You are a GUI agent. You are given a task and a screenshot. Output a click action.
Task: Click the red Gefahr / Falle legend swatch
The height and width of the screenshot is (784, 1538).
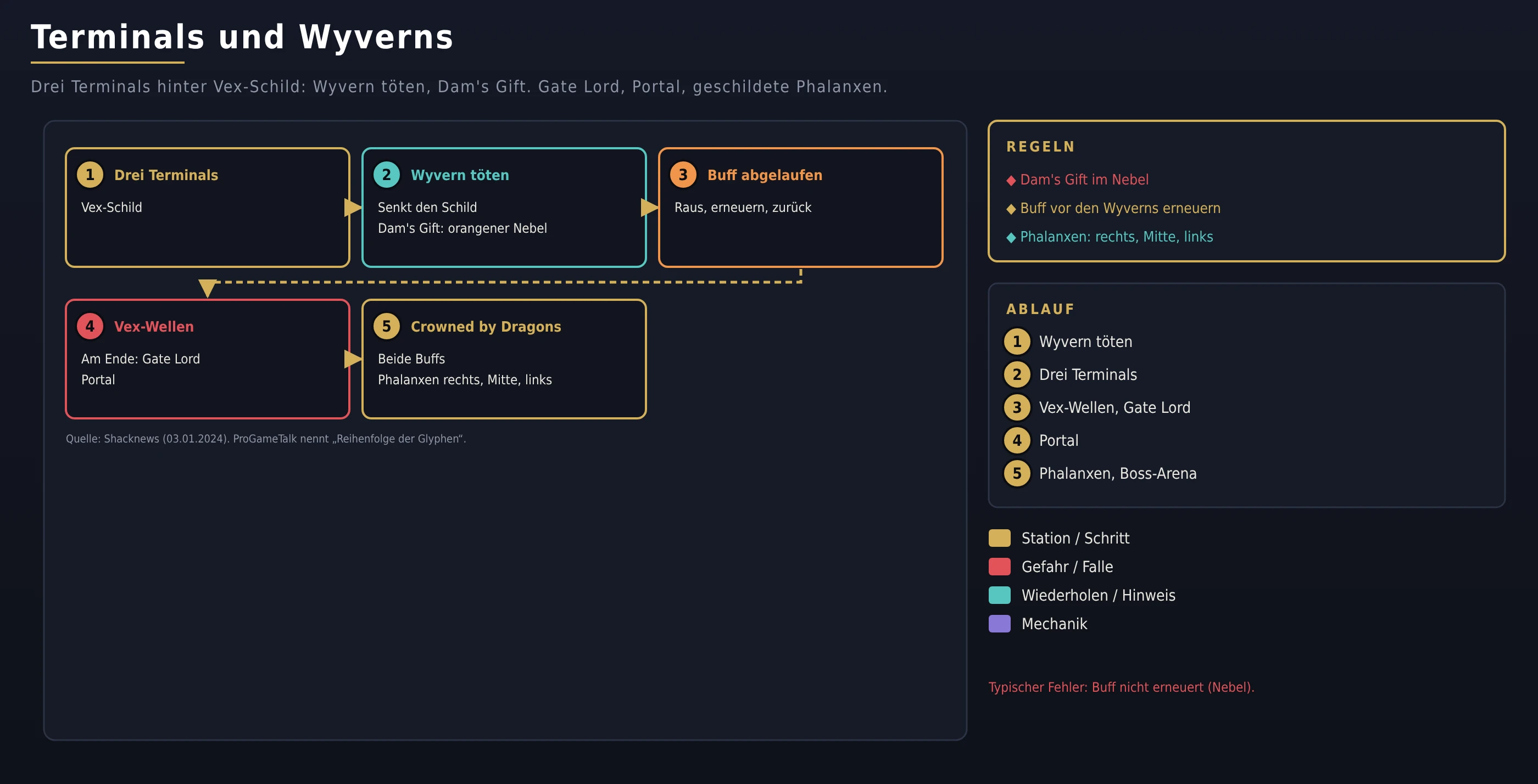(1000, 567)
